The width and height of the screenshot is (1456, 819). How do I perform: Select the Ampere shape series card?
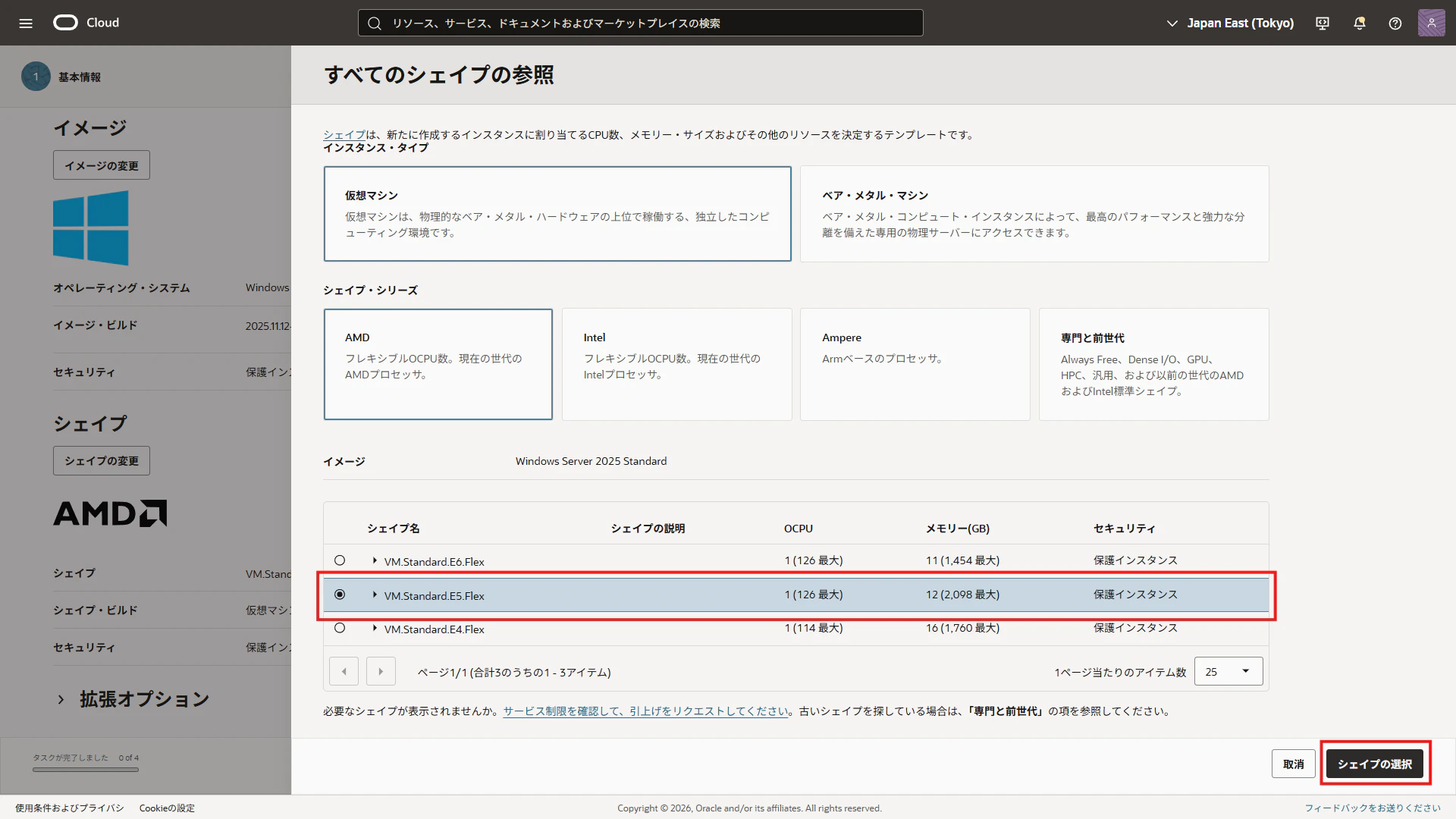click(x=915, y=364)
